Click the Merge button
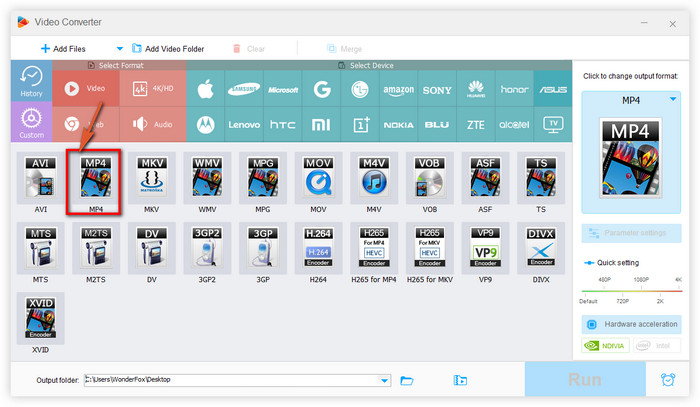Viewport: 700px width, 407px height. point(344,49)
